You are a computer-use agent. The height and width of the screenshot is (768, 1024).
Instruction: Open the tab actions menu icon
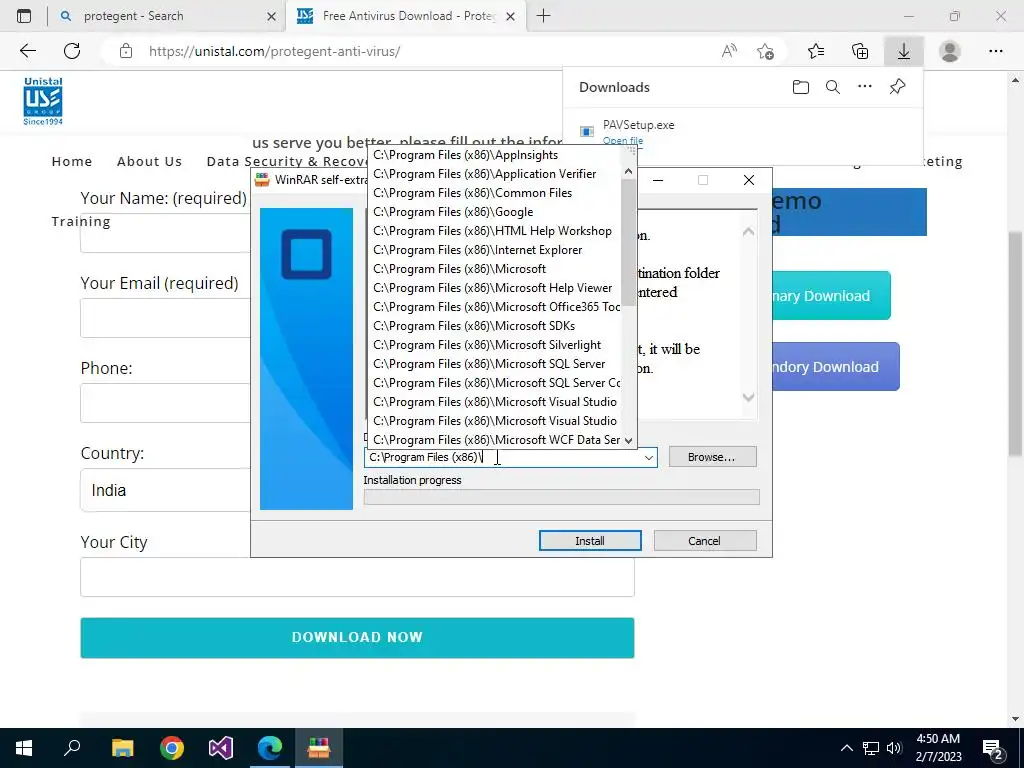24,16
